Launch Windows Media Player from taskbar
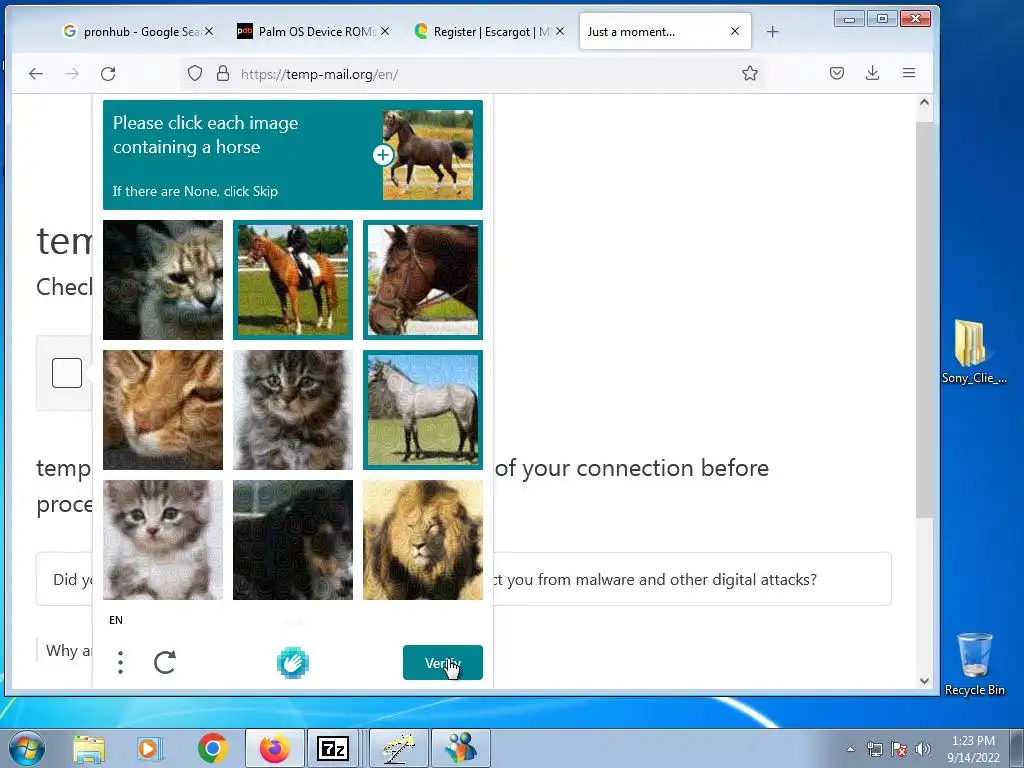Image resolution: width=1024 pixels, height=768 pixels. click(x=149, y=749)
